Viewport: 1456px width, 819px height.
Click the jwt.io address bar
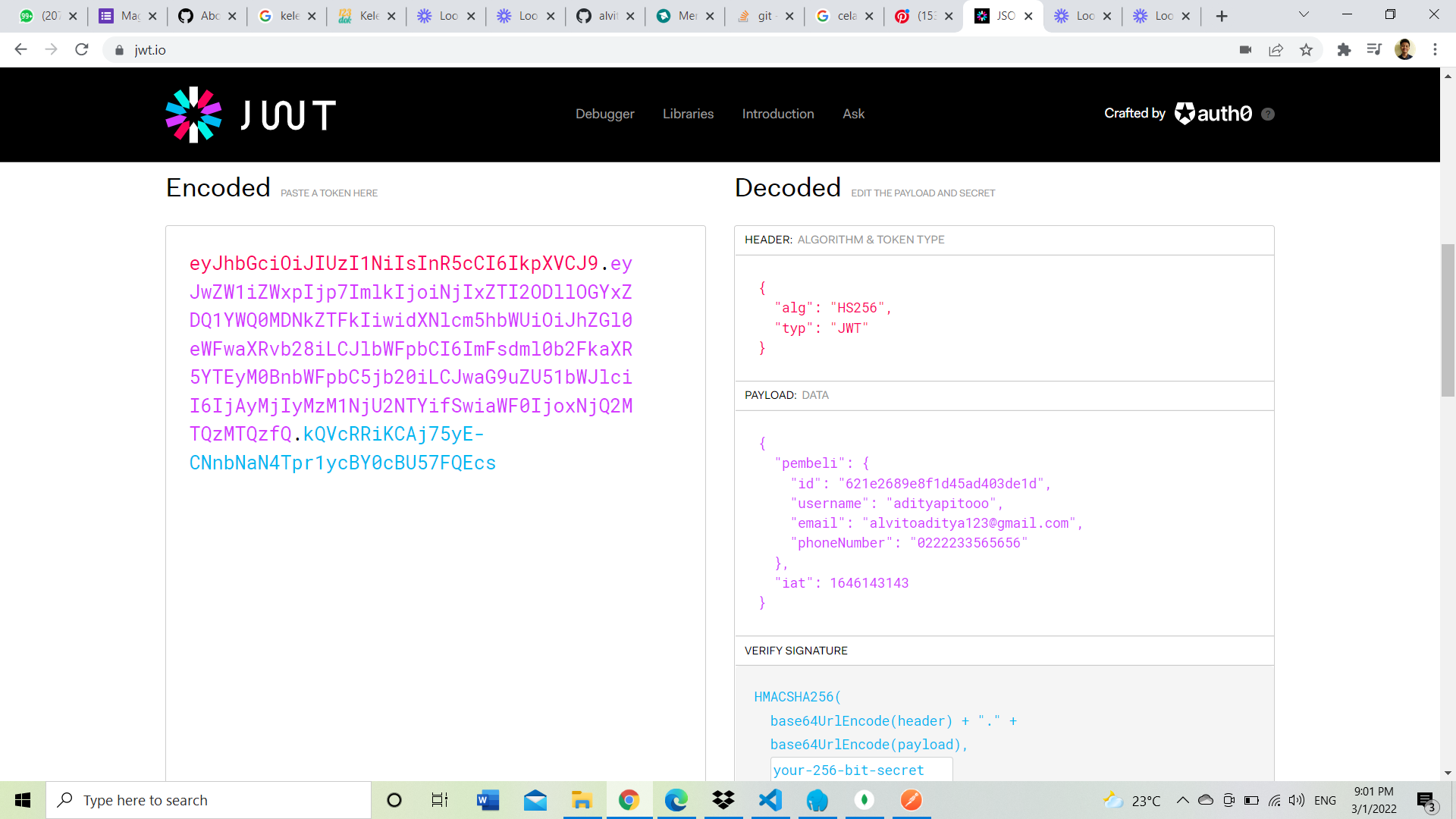[x=667, y=49]
